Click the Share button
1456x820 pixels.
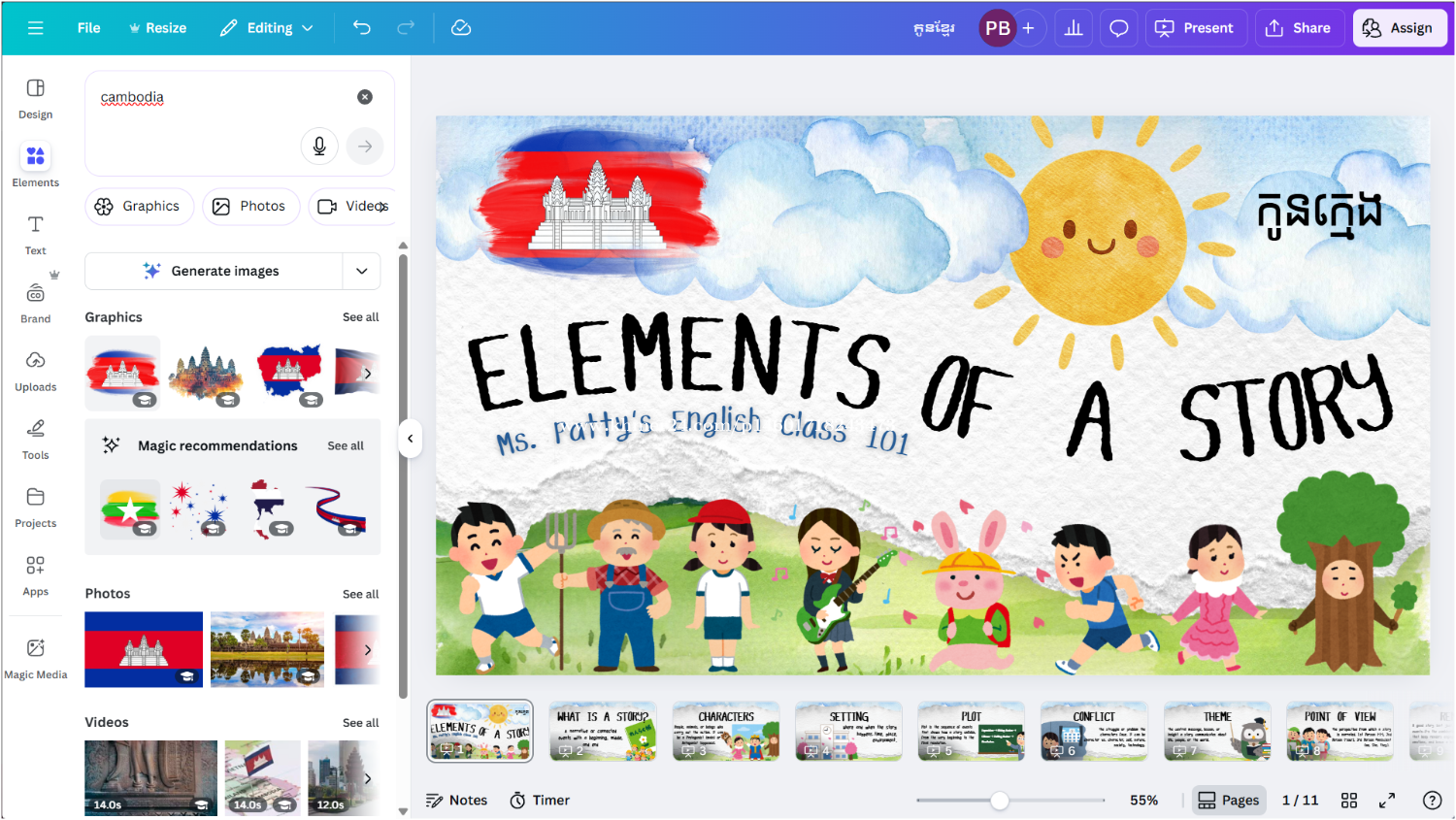pos(1298,28)
